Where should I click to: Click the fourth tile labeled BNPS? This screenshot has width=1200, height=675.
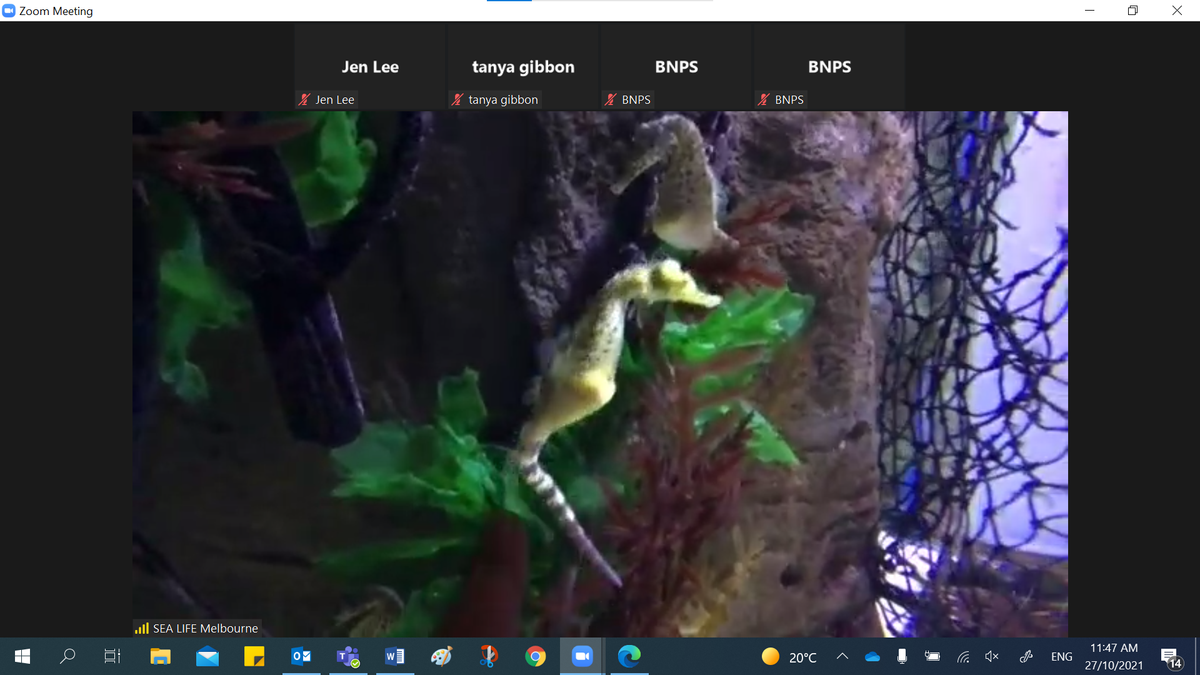tap(829, 67)
